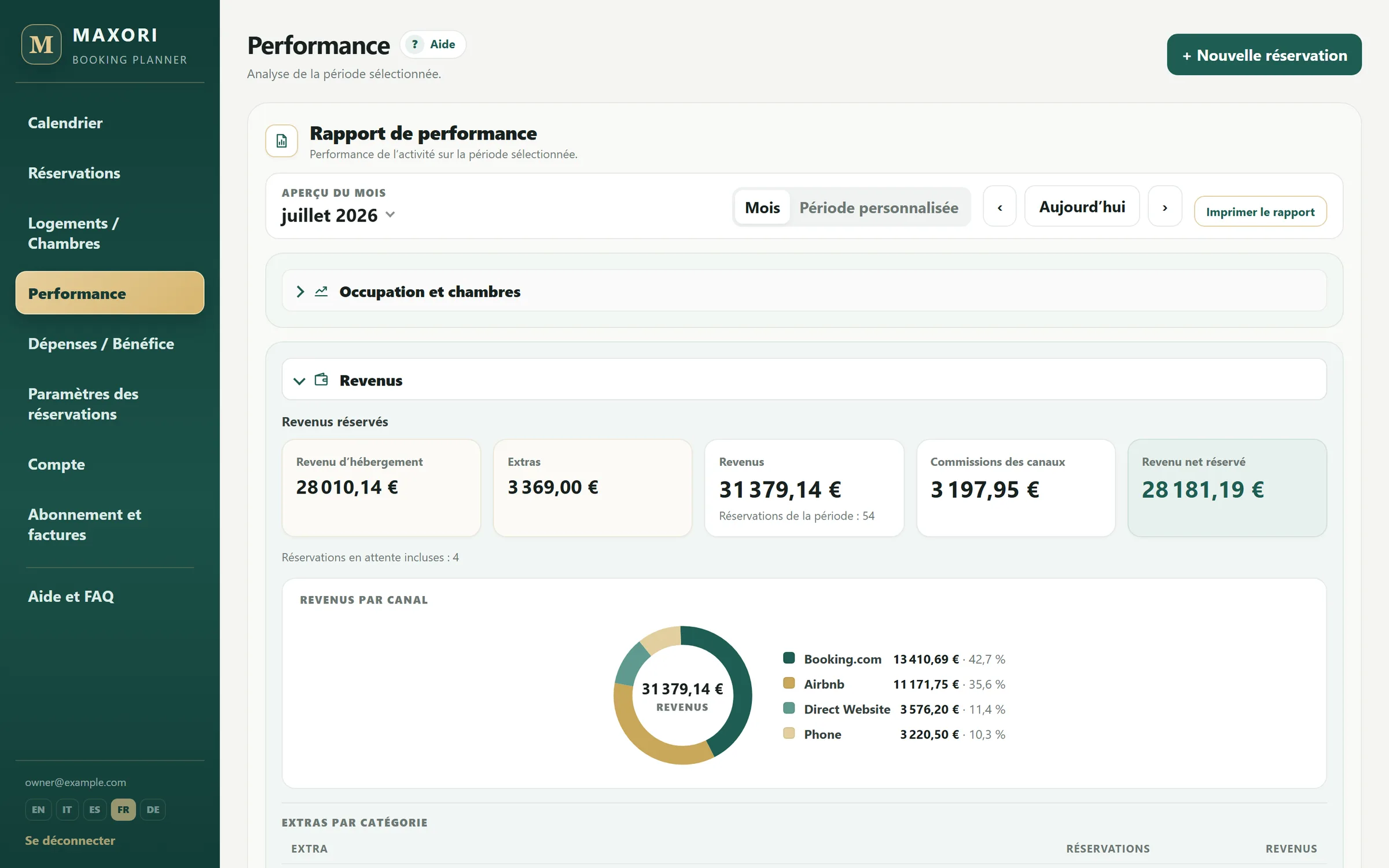Click the Revenus wallet icon
Viewport: 1389px width, 868px height.
(321, 380)
